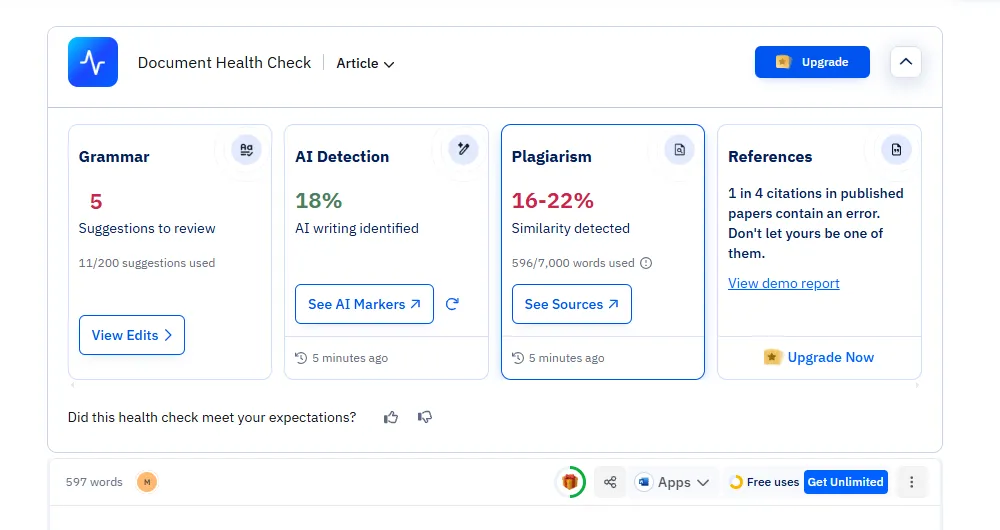Collapse the health check panel chevron

(x=906, y=62)
